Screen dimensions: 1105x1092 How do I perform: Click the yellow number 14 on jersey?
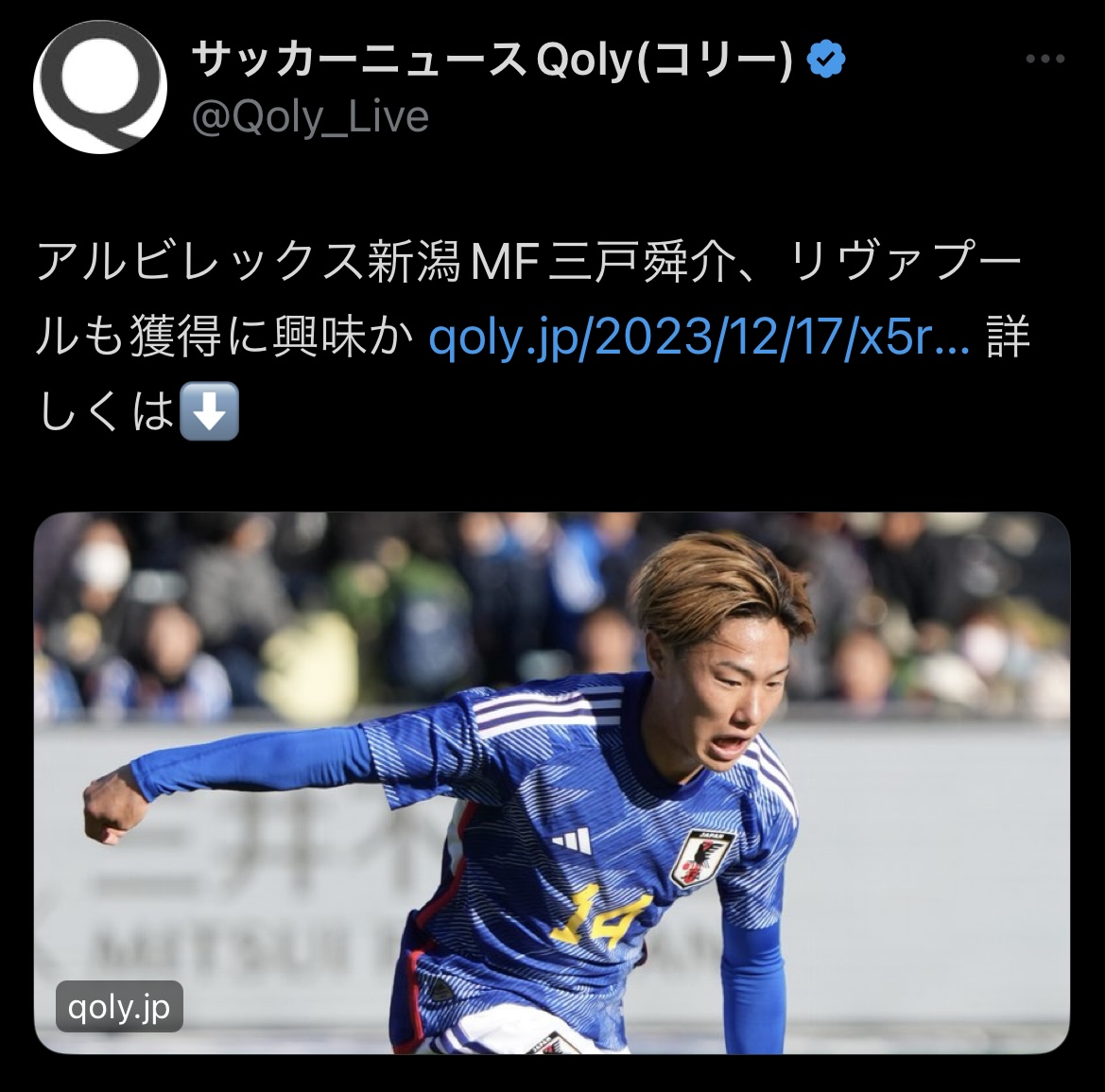597,917
